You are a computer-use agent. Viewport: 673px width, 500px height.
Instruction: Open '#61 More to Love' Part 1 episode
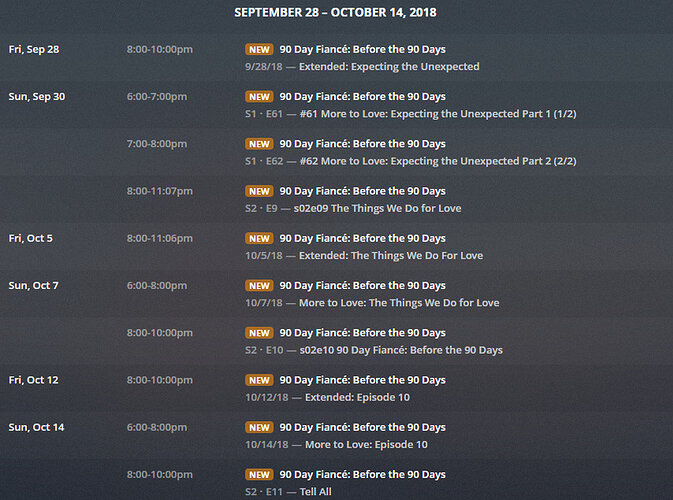438,114
